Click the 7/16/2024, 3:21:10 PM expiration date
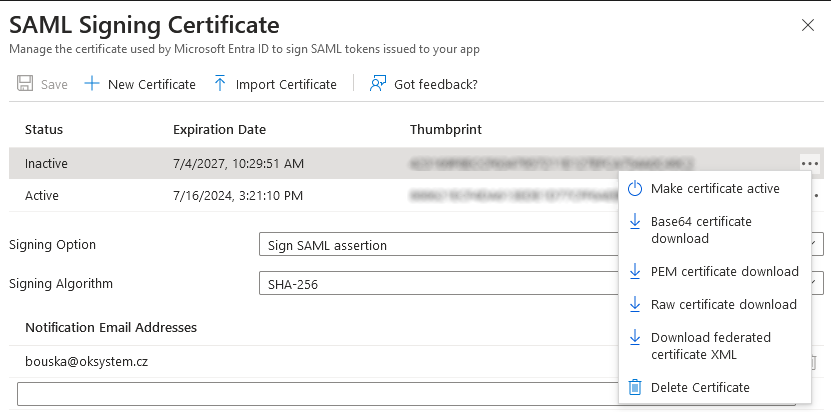This screenshot has width=831, height=412. pyautogui.click(x=238, y=196)
